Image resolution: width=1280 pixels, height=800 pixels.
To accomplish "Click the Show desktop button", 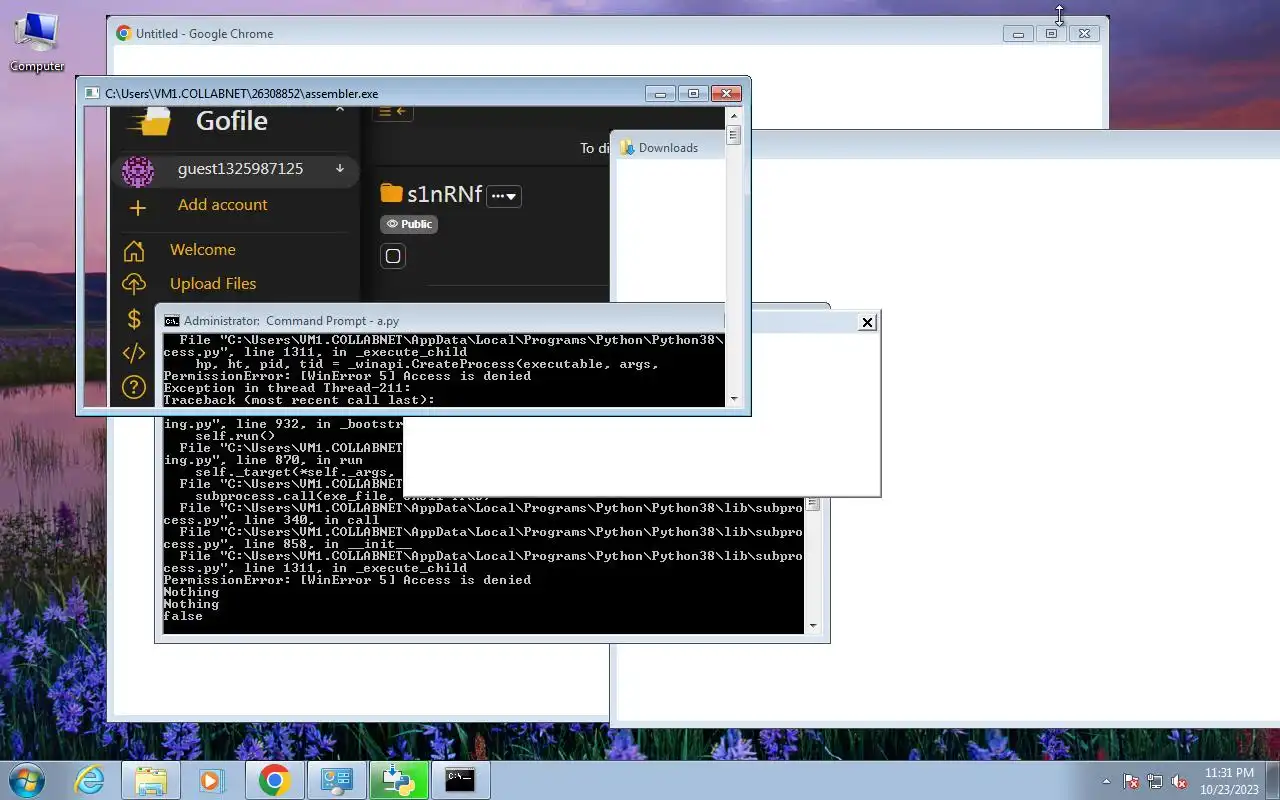I will (1272, 781).
